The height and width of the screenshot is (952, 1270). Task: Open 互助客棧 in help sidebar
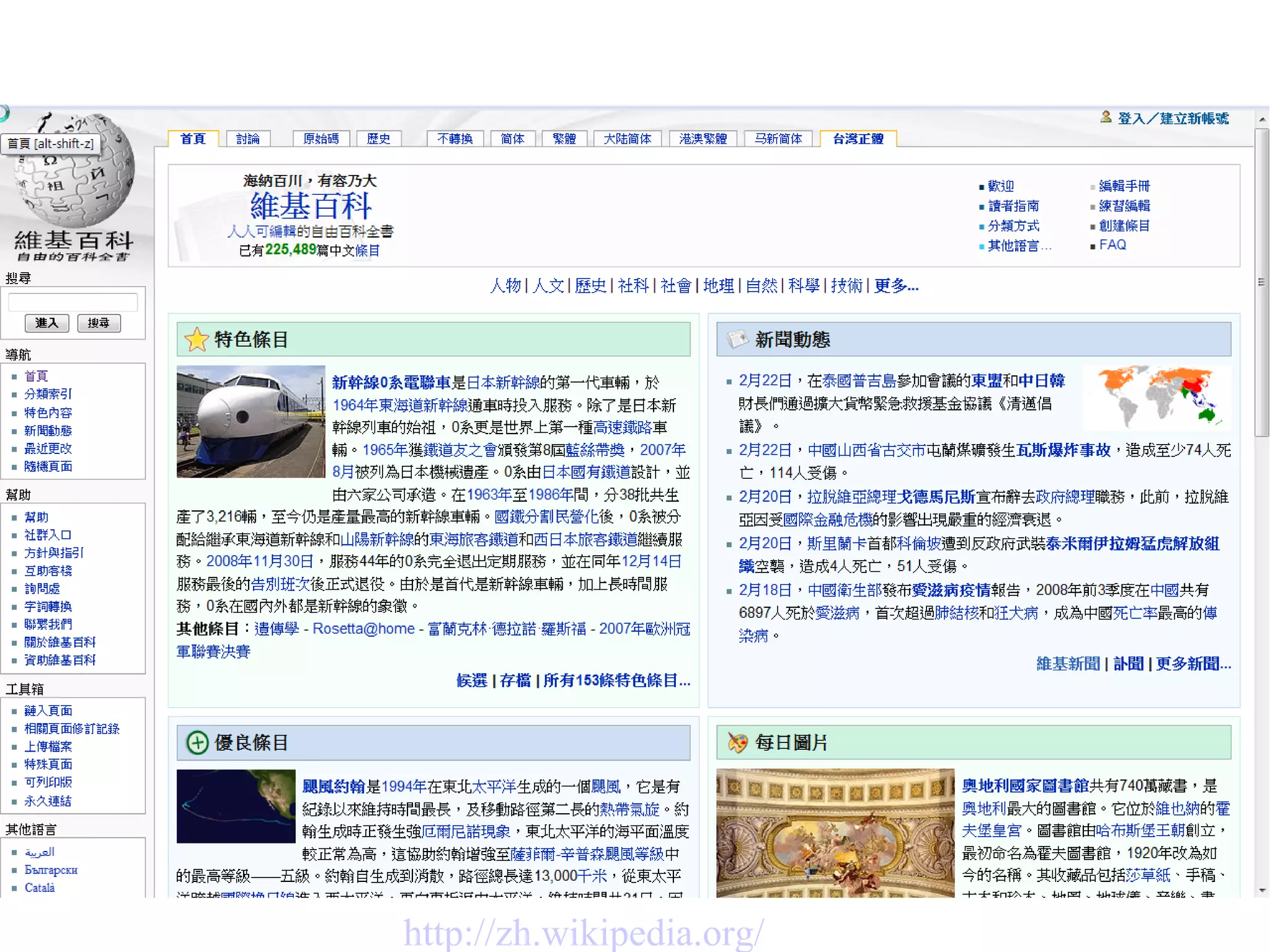48,571
